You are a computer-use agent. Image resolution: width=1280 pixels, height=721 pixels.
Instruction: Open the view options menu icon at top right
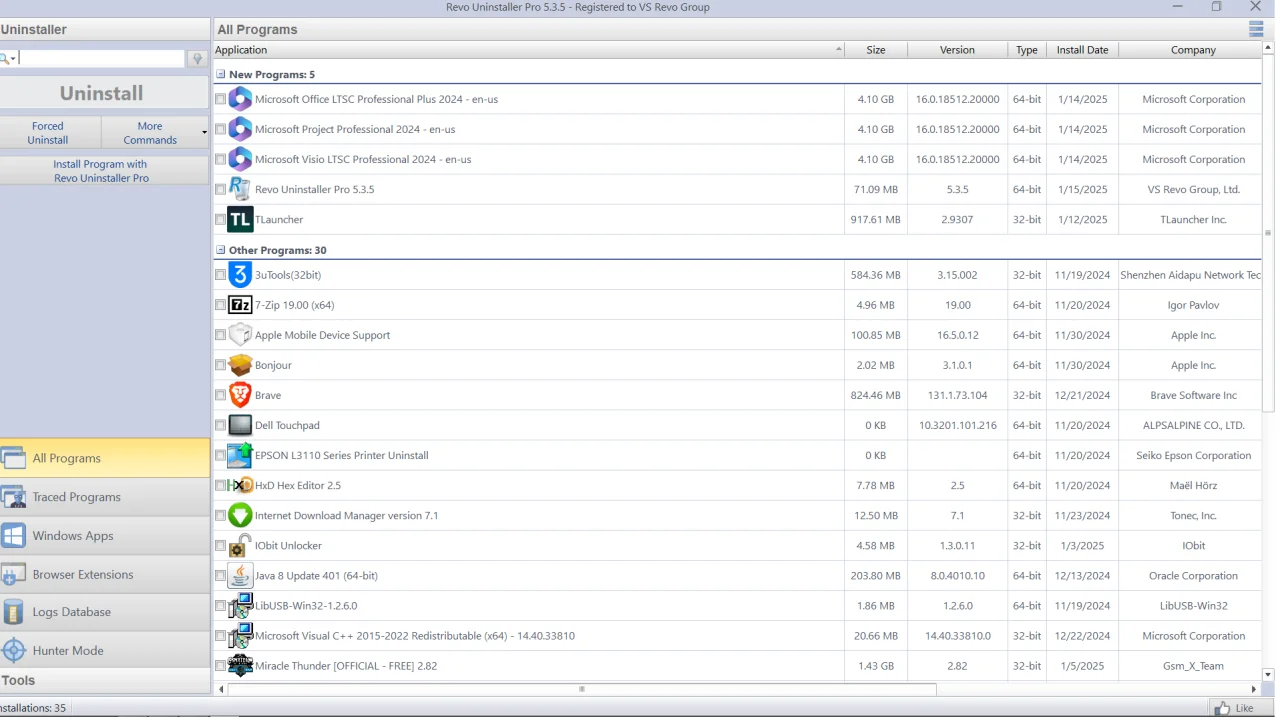(x=1256, y=29)
